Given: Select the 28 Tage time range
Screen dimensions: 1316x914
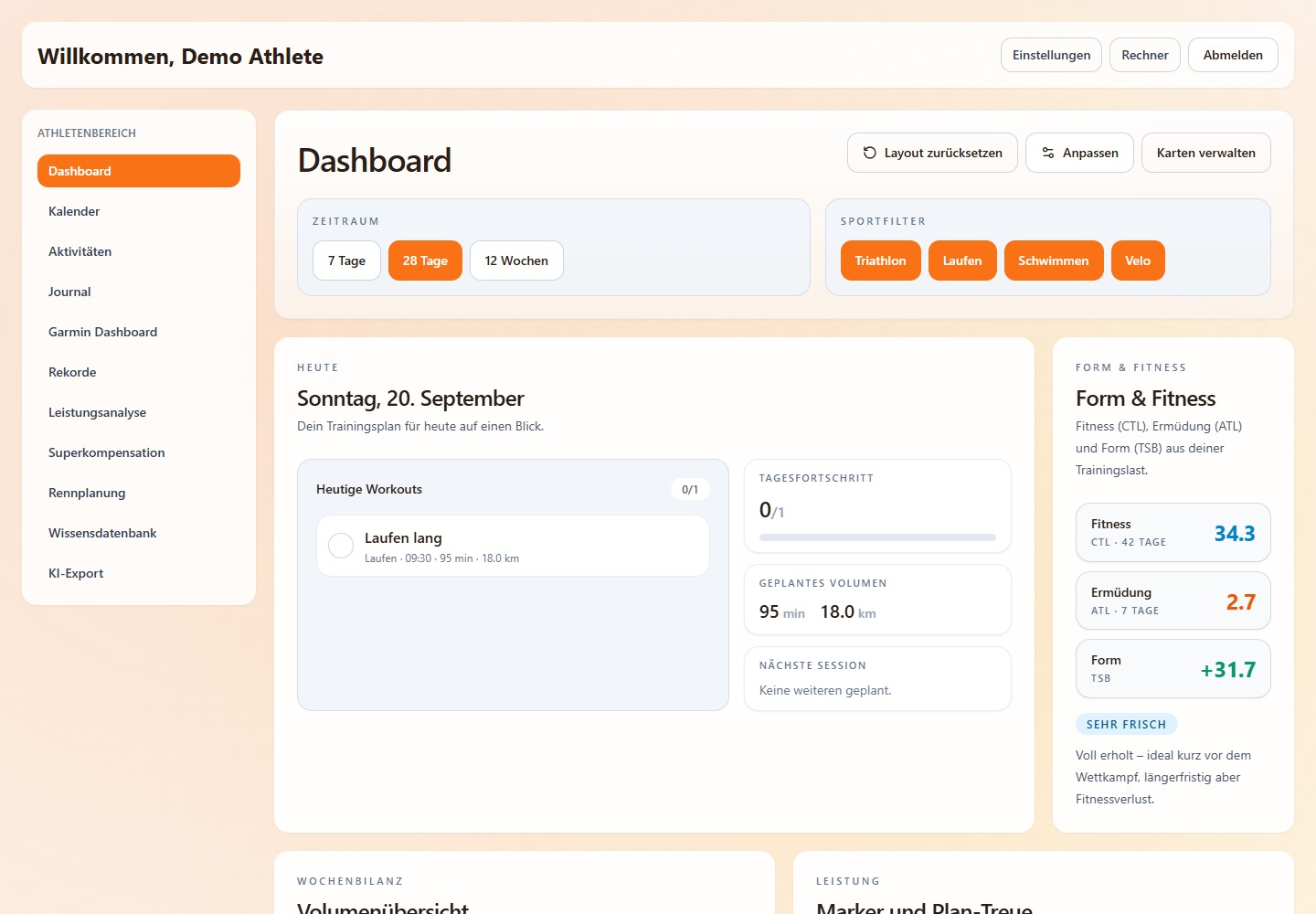Looking at the screenshot, I should pos(425,260).
